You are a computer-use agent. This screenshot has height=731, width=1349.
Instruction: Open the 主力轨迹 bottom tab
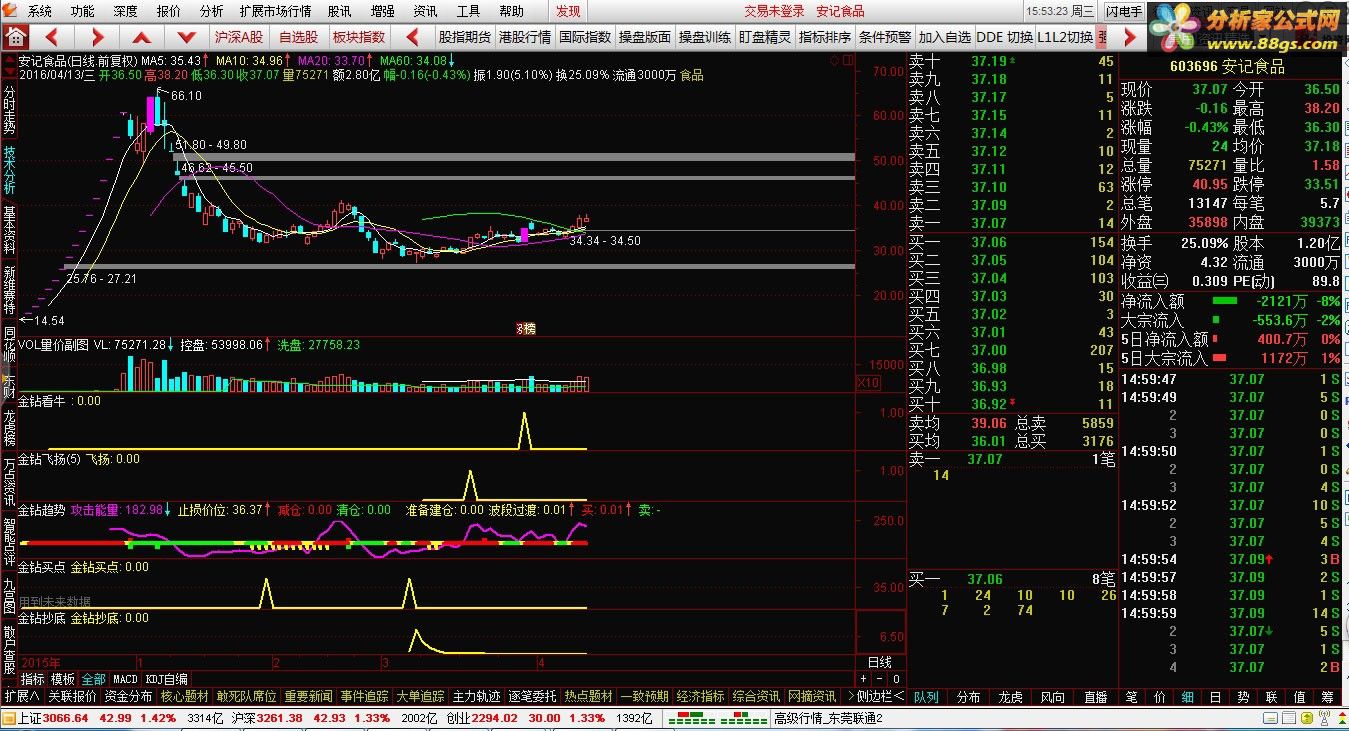pos(476,696)
